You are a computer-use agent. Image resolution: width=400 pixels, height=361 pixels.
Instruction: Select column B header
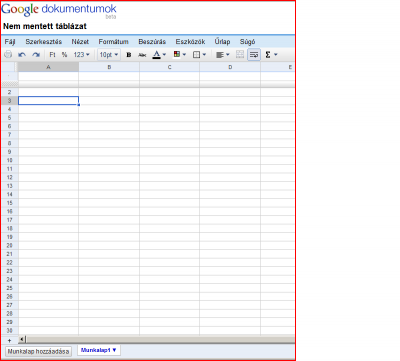point(109,67)
